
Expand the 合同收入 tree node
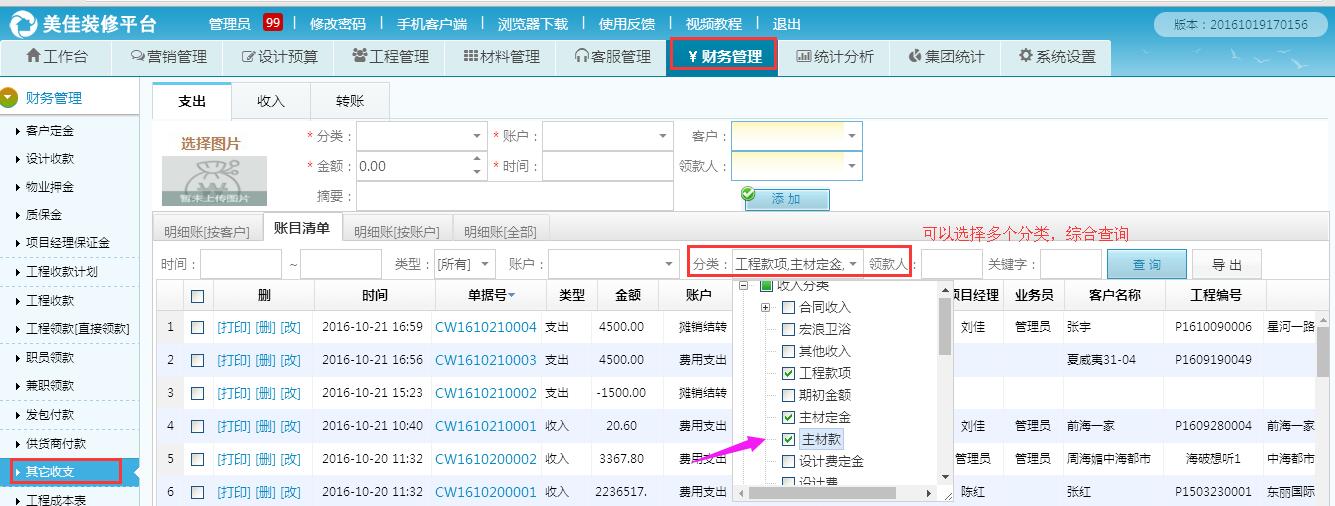click(x=765, y=307)
